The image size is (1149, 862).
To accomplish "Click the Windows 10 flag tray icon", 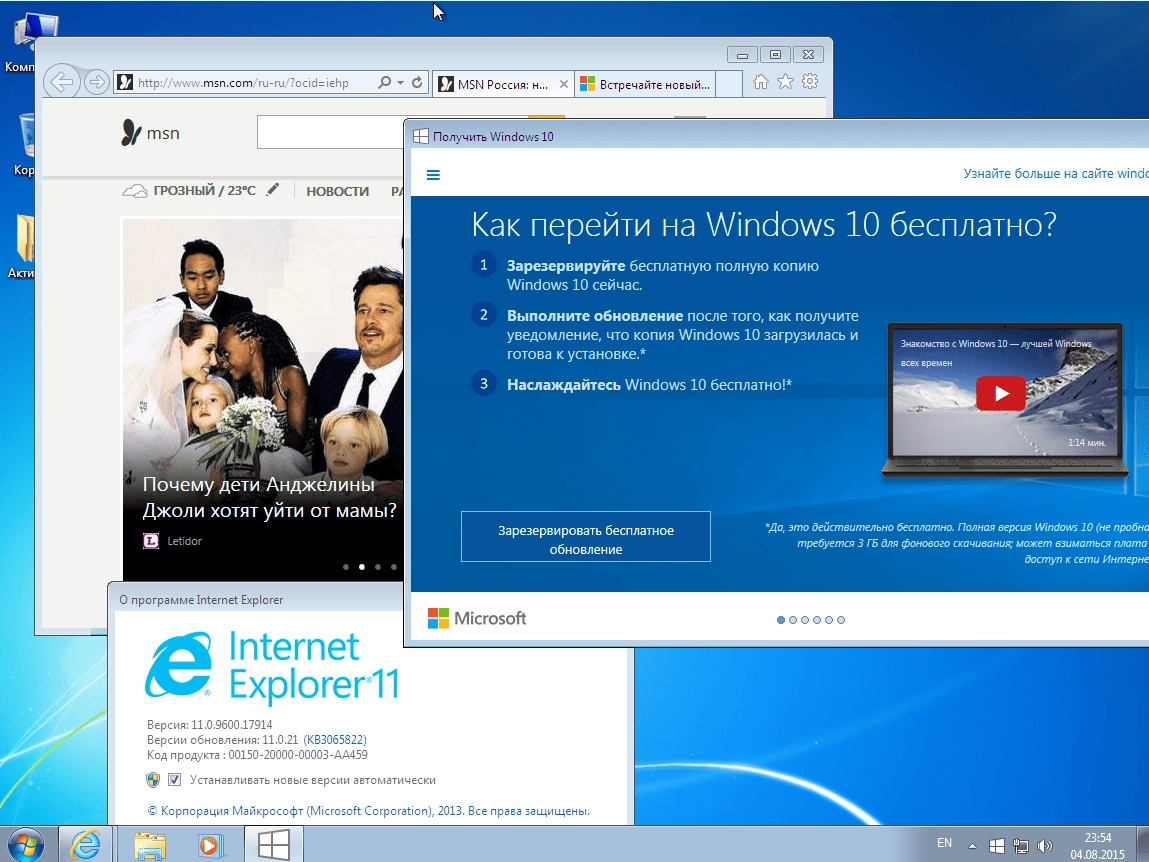I will pos(997,846).
